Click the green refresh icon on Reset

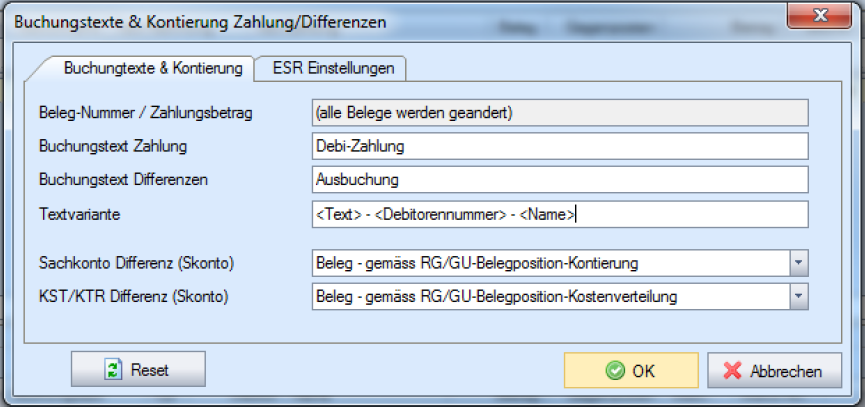[x=113, y=370]
